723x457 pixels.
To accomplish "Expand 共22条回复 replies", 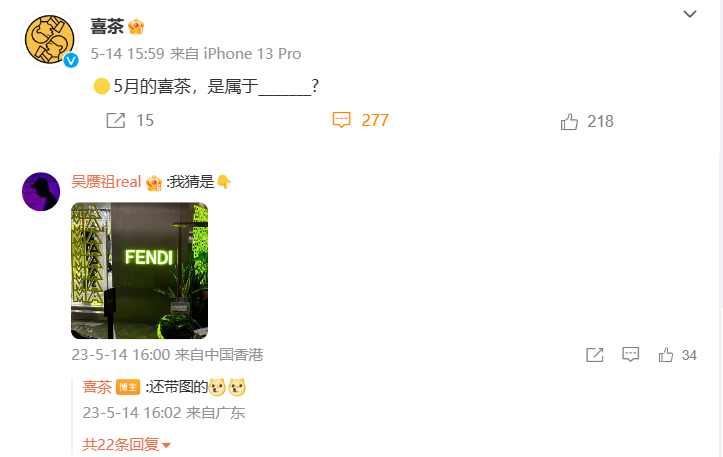I will [x=126, y=444].
